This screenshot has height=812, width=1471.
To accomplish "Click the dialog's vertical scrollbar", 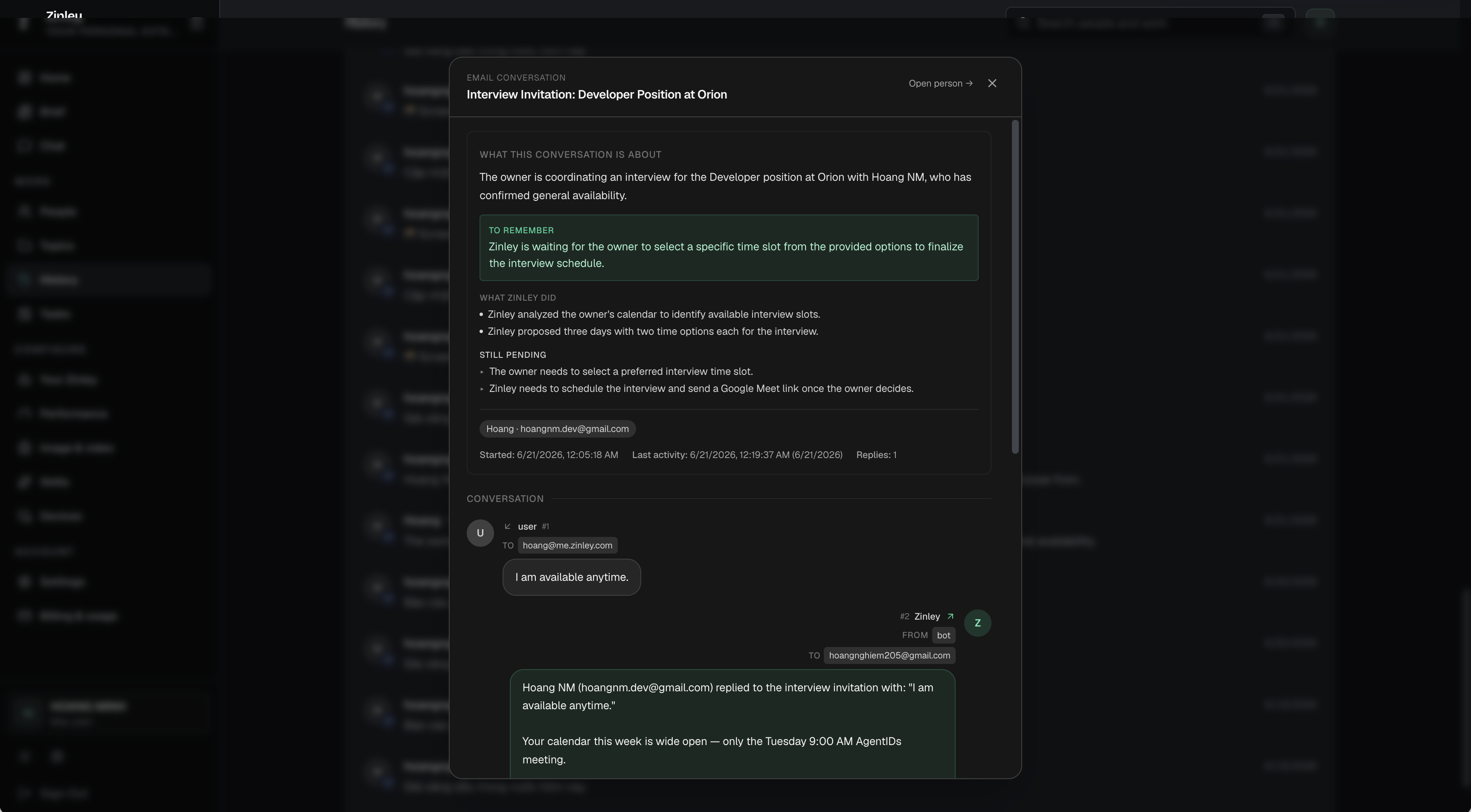I will pyautogui.click(x=1015, y=287).
